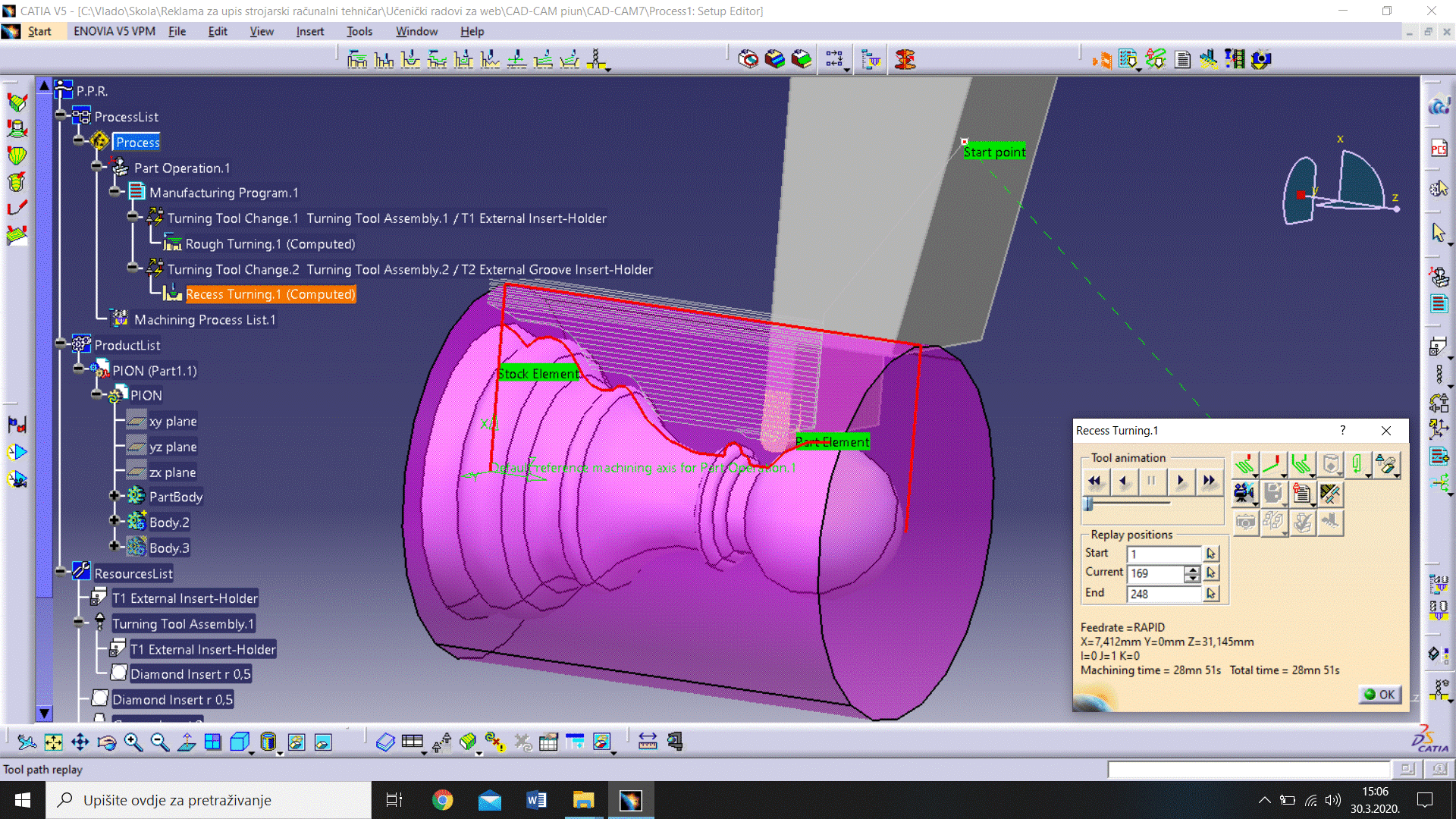Fit all geometry in view
Image resolution: width=1456 pixels, height=819 pixels.
click(53, 742)
